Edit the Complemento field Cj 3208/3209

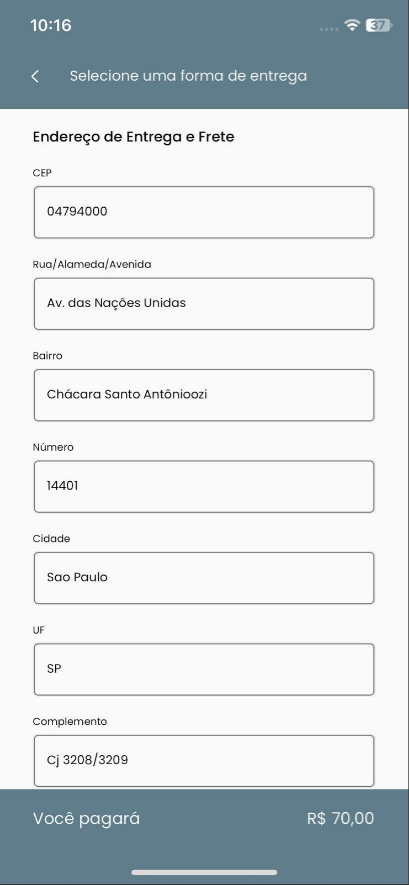204,761
